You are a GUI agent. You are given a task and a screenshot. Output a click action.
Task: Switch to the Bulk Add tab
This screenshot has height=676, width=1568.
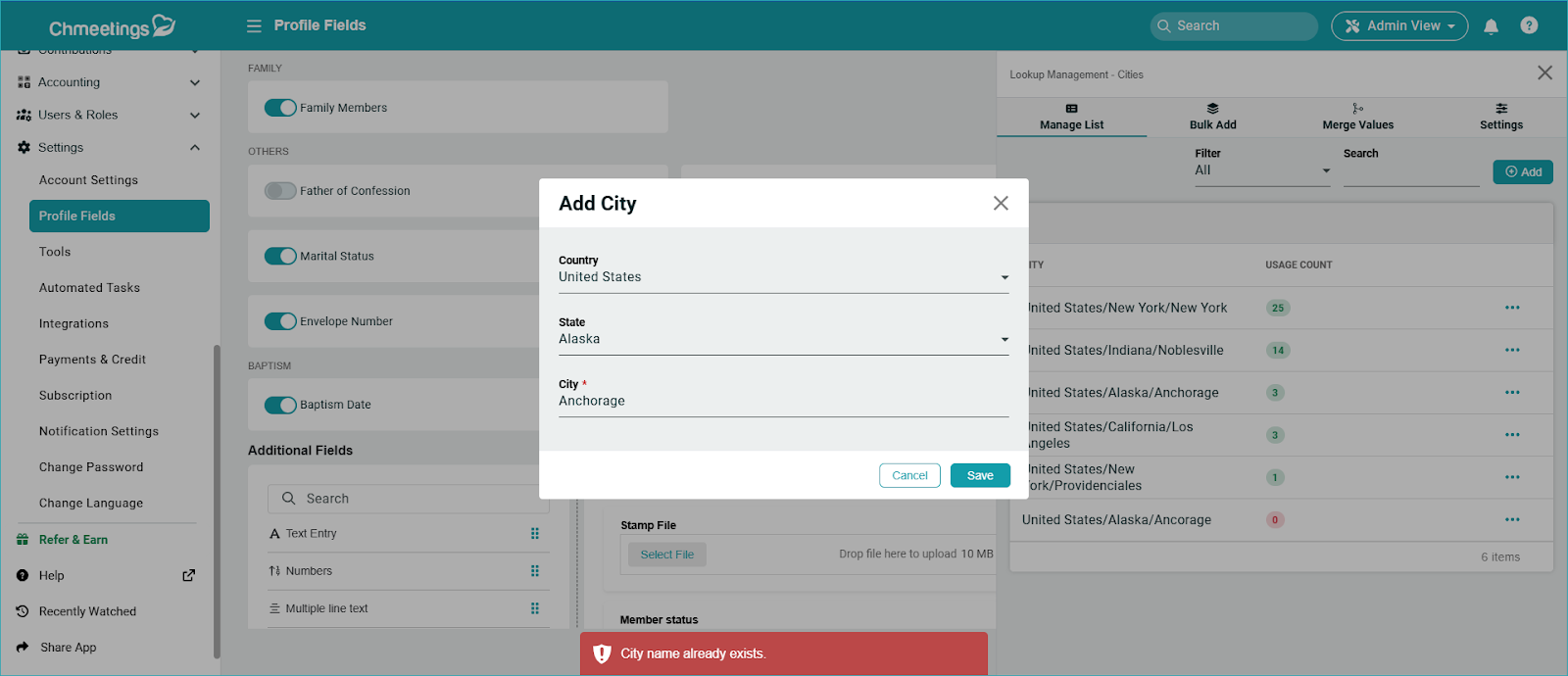point(1212,117)
